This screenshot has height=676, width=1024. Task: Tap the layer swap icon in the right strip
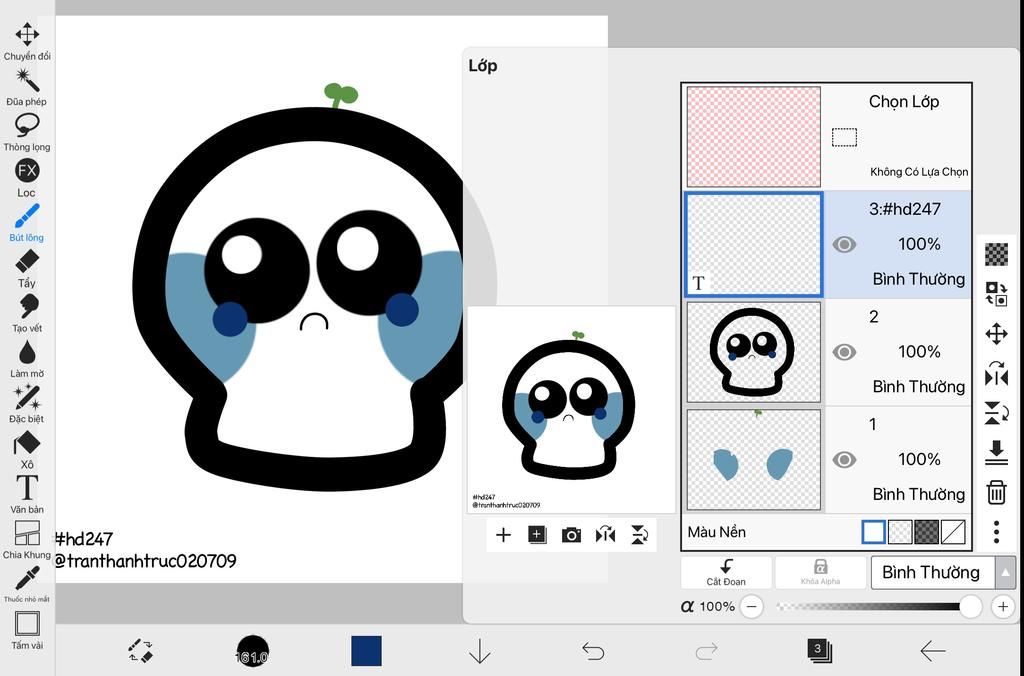click(996, 293)
